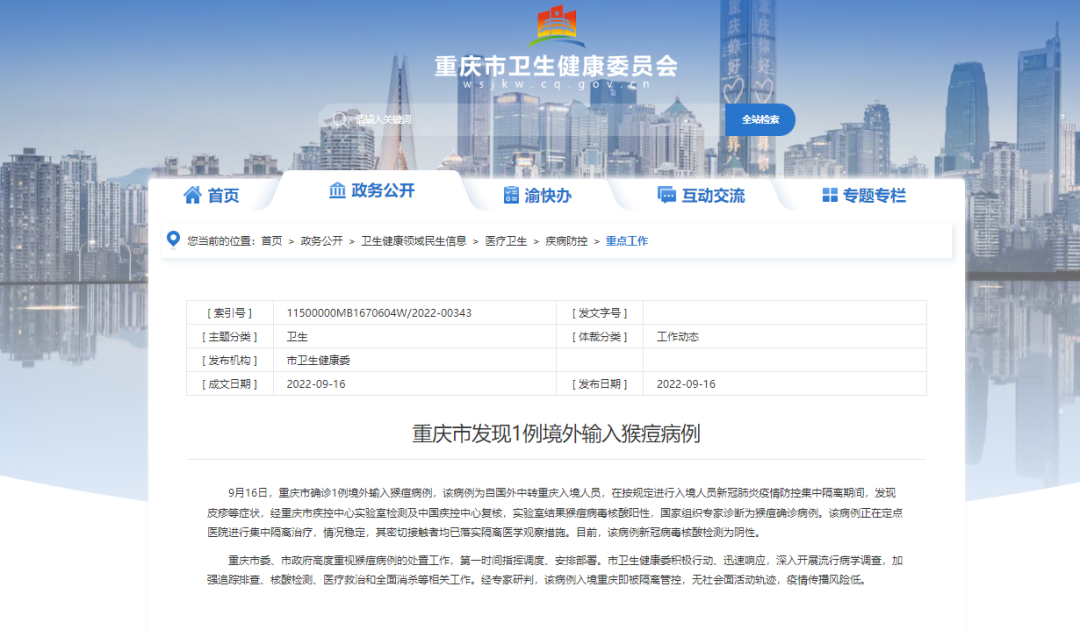
Task: Click the home icon beside 首页
Action: [193, 195]
